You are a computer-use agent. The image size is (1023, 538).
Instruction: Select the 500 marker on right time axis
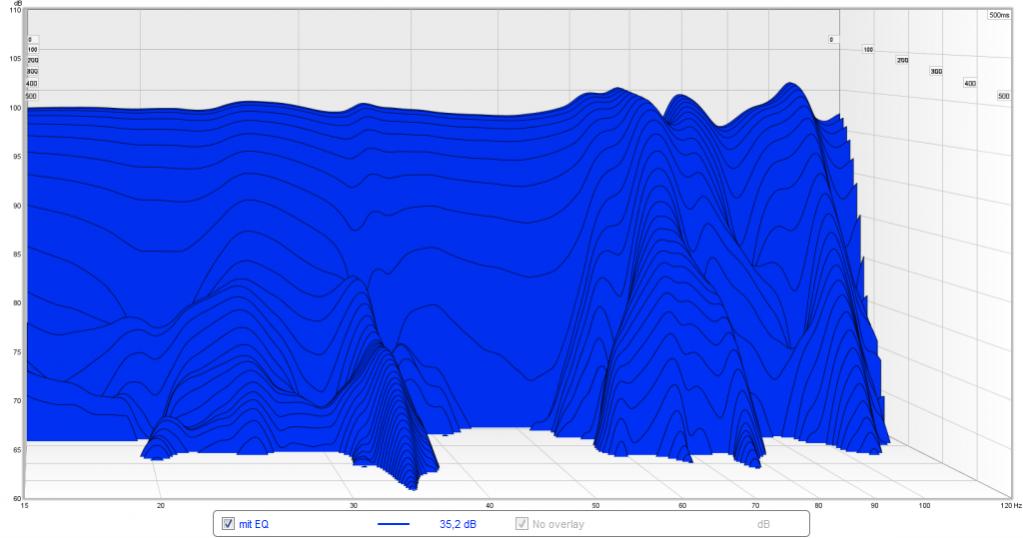pos(1003,96)
